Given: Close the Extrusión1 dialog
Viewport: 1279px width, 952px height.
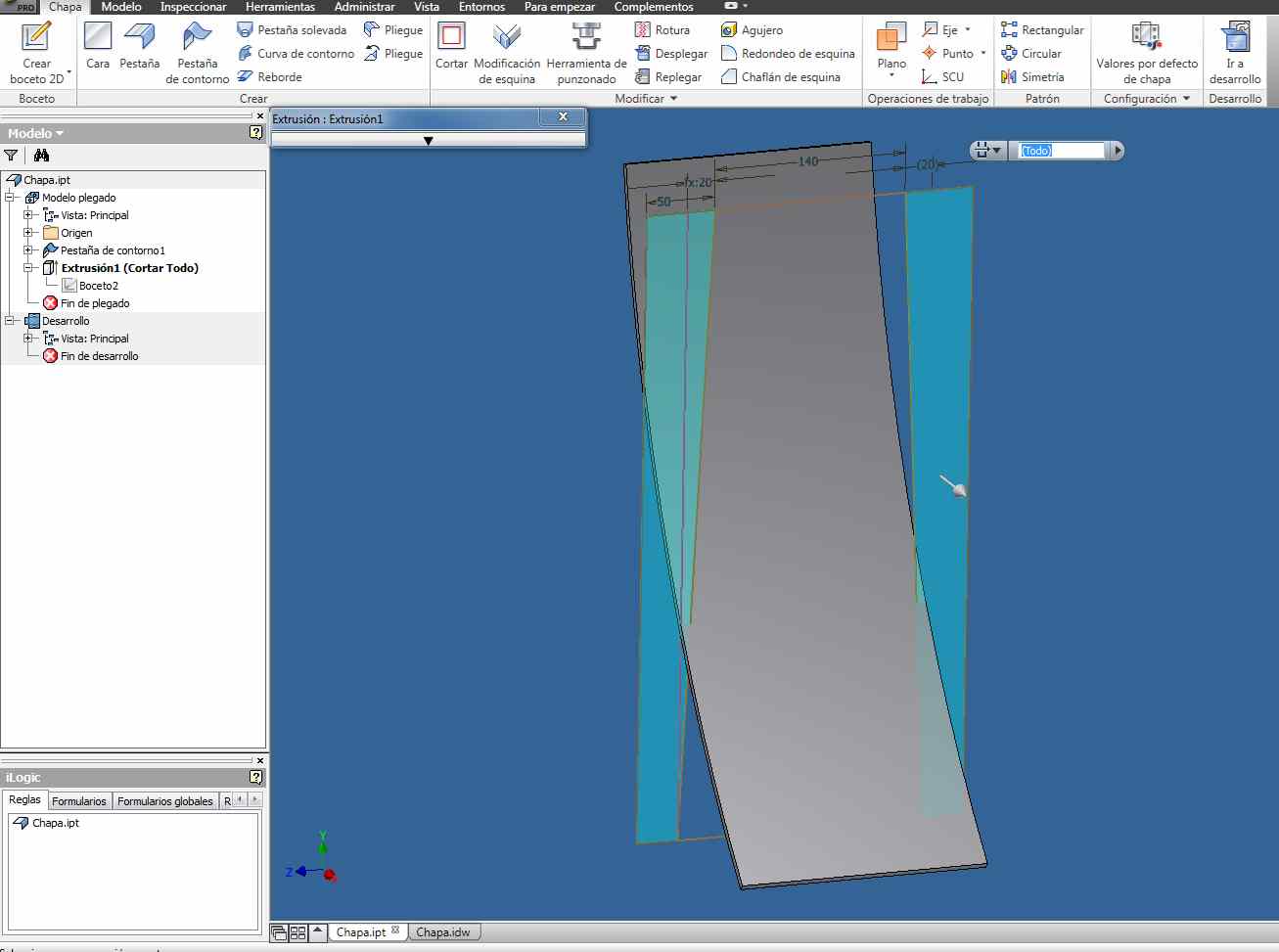Looking at the screenshot, I should click(563, 116).
